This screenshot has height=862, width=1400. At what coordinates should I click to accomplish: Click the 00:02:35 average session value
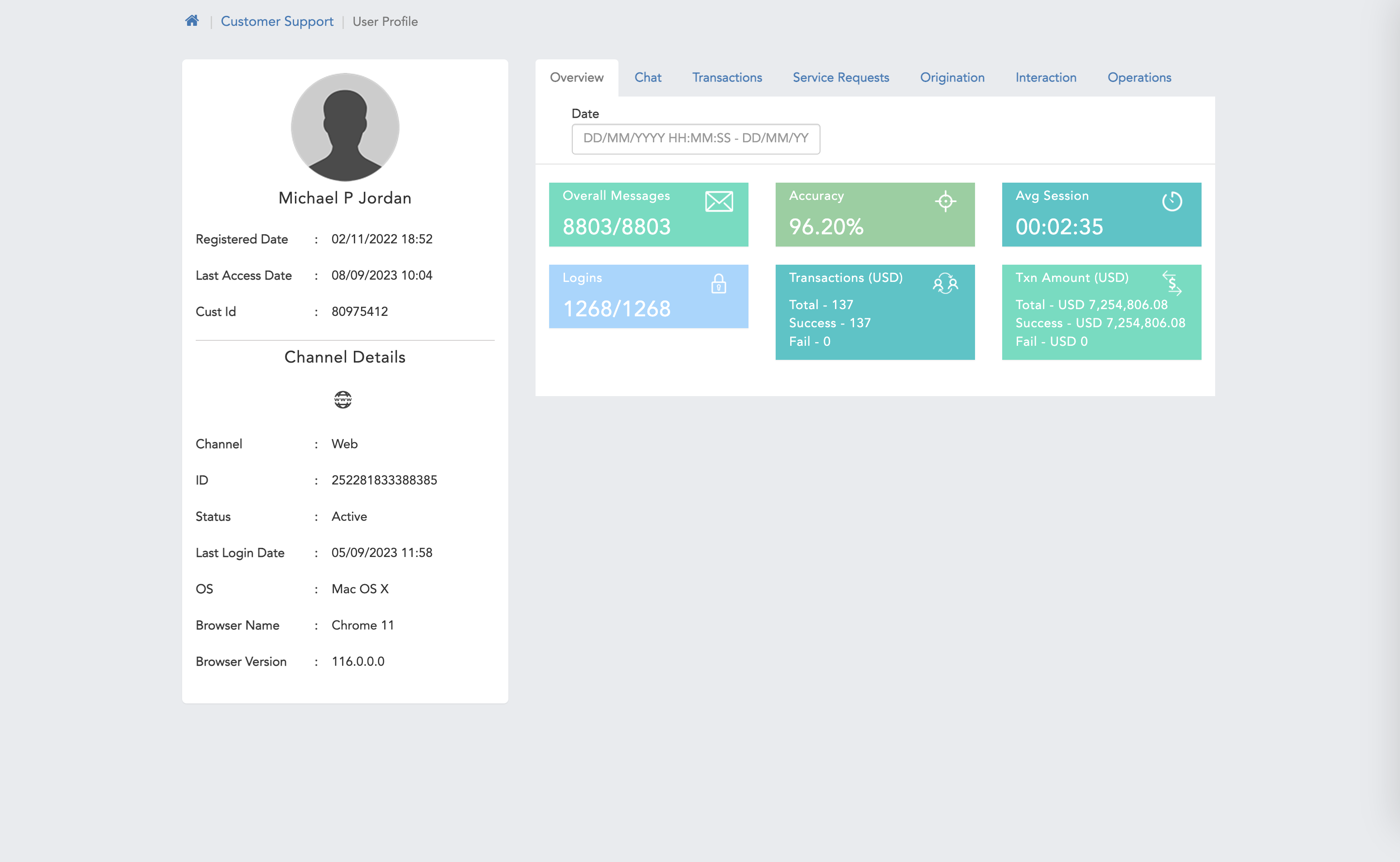point(1059,227)
